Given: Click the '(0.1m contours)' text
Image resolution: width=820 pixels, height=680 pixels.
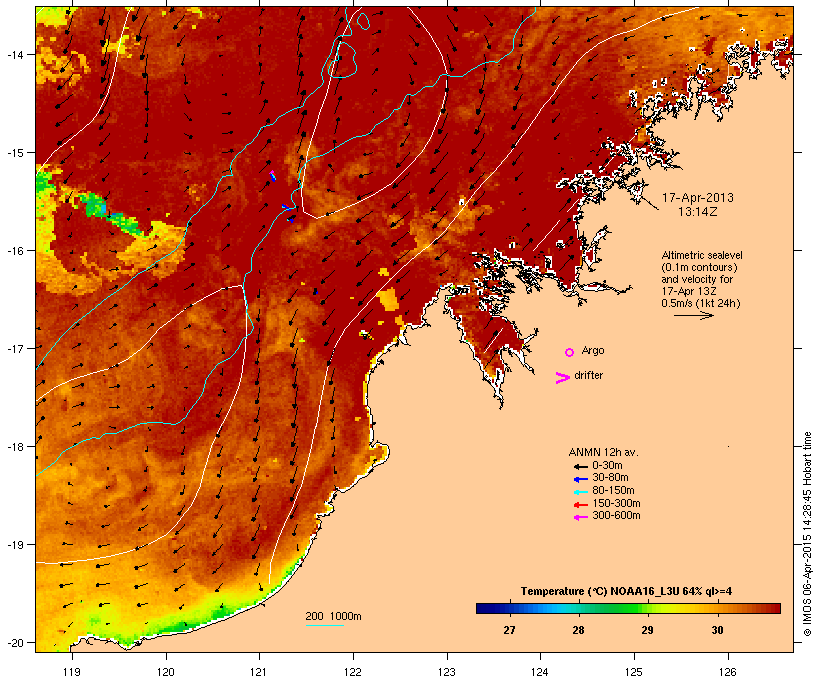Looking at the screenshot, I should [x=699, y=267].
